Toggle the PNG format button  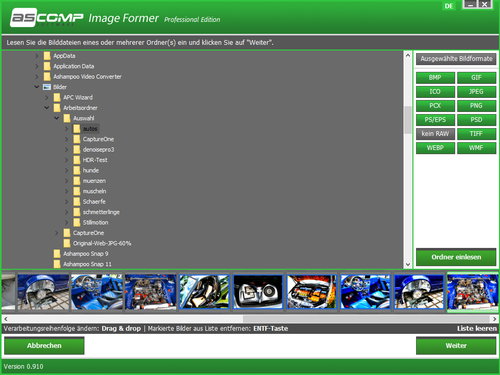click(476, 106)
